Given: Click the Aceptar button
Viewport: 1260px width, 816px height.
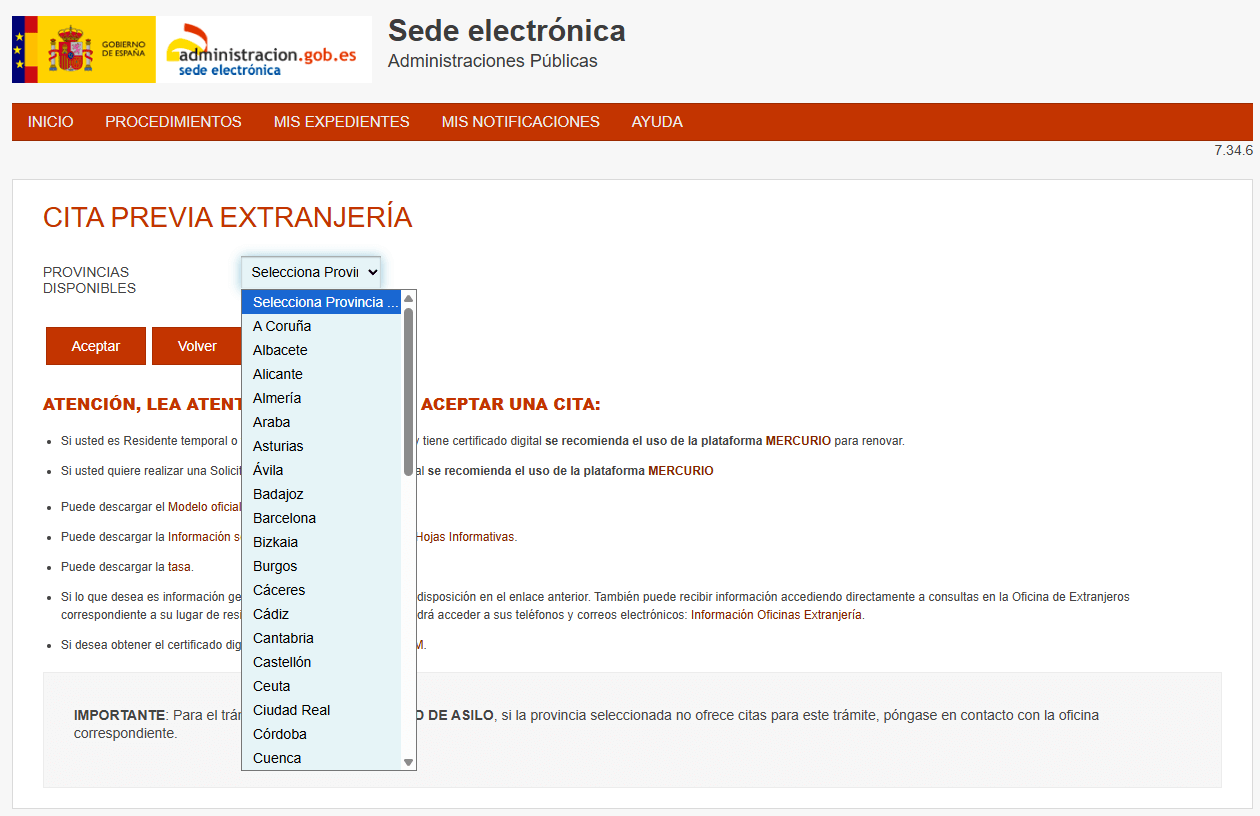Looking at the screenshot, I should click(x=95, y=345).
